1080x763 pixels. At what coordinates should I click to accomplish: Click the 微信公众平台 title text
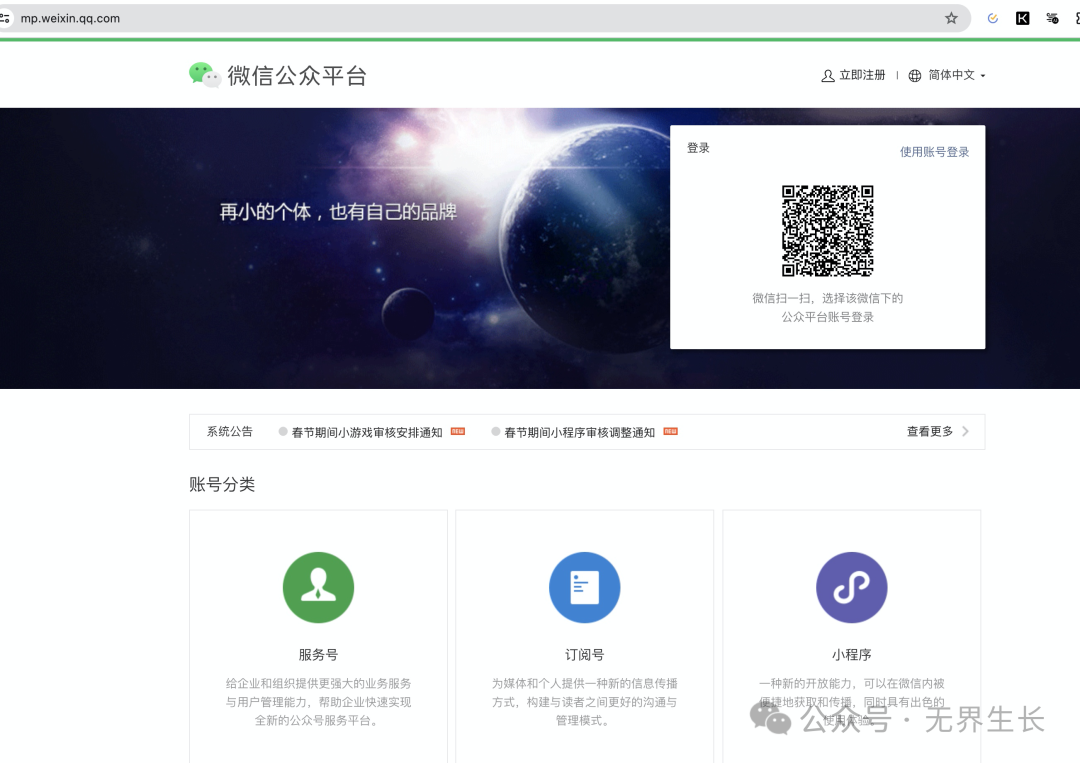[x=297, y=76]
